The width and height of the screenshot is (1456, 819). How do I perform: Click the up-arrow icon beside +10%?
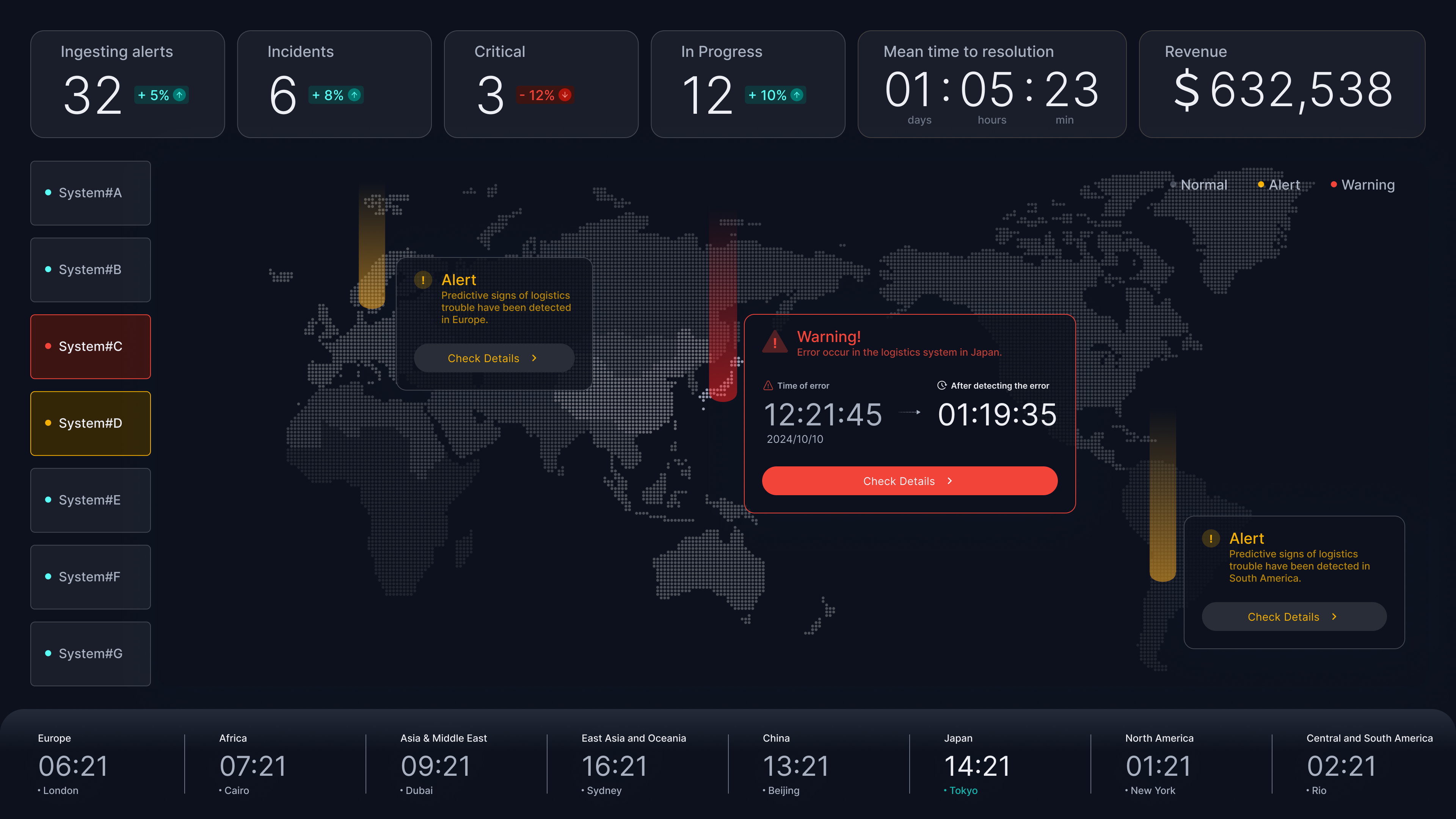796,95
